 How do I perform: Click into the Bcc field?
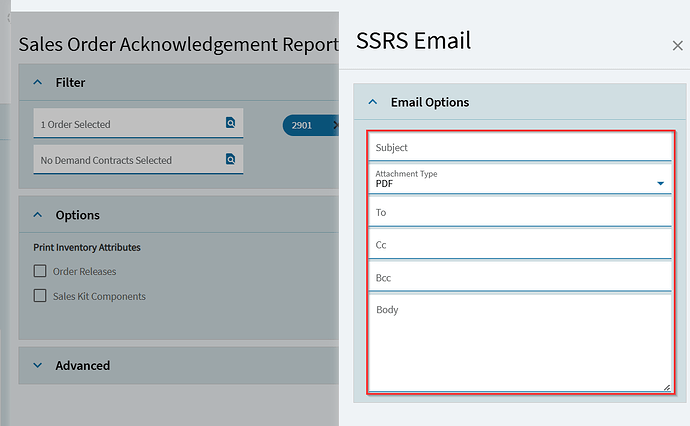click(x=520, y=277)
